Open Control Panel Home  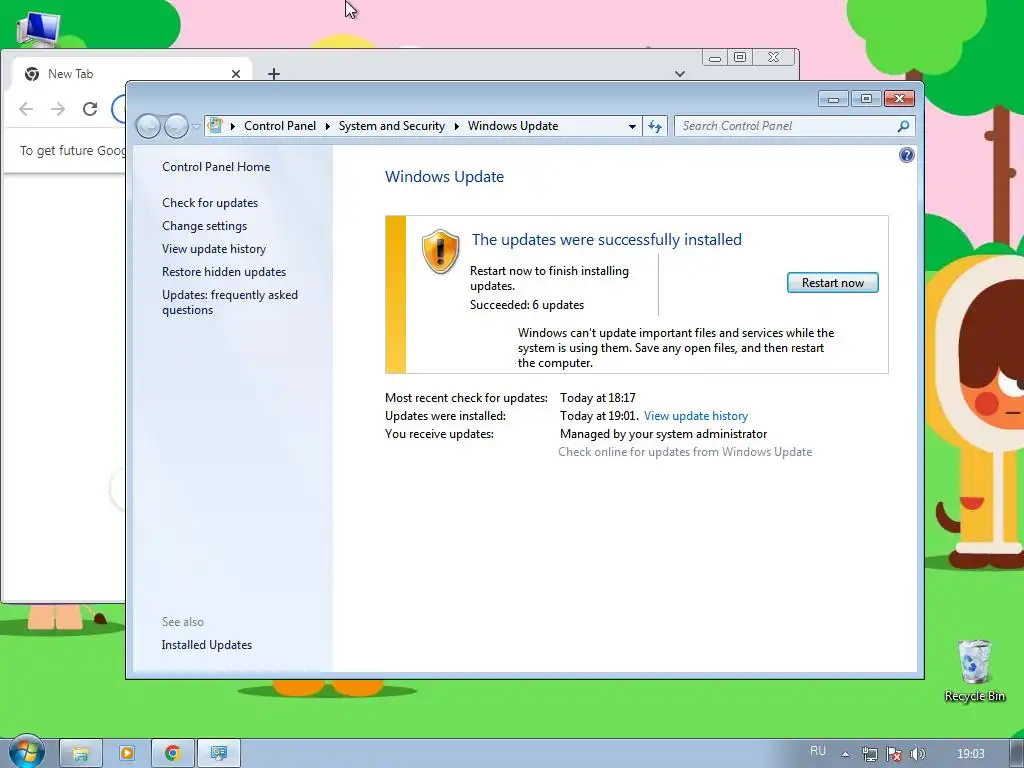(216, 167)
